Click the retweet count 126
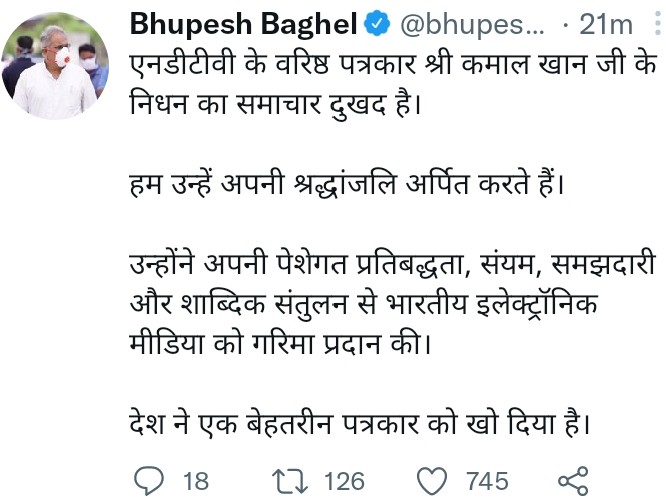This screenshot has width=666, height=501. (x=344, y=481)
